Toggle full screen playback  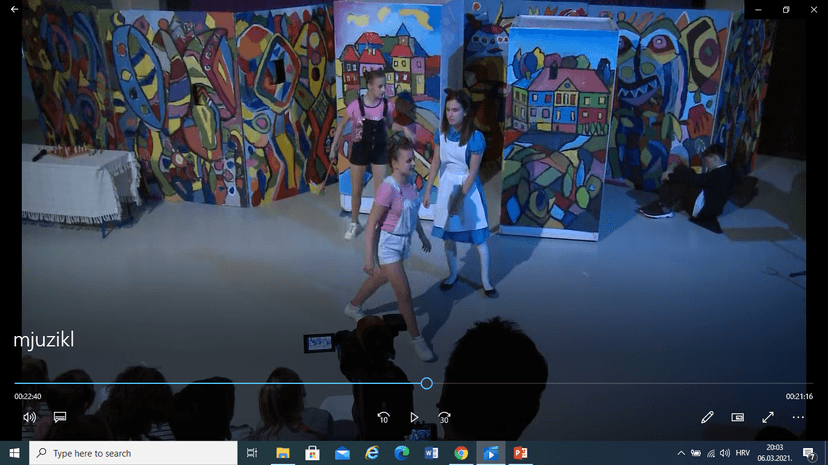768,417
